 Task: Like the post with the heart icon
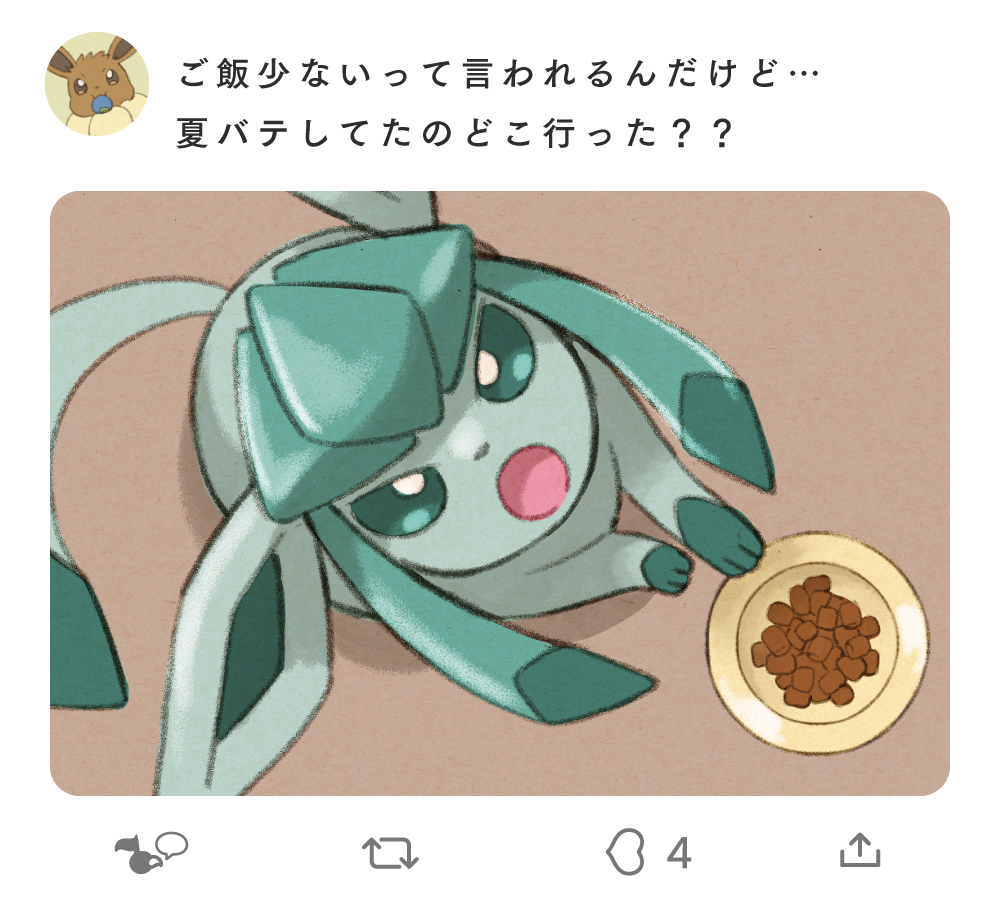(624, 852)
